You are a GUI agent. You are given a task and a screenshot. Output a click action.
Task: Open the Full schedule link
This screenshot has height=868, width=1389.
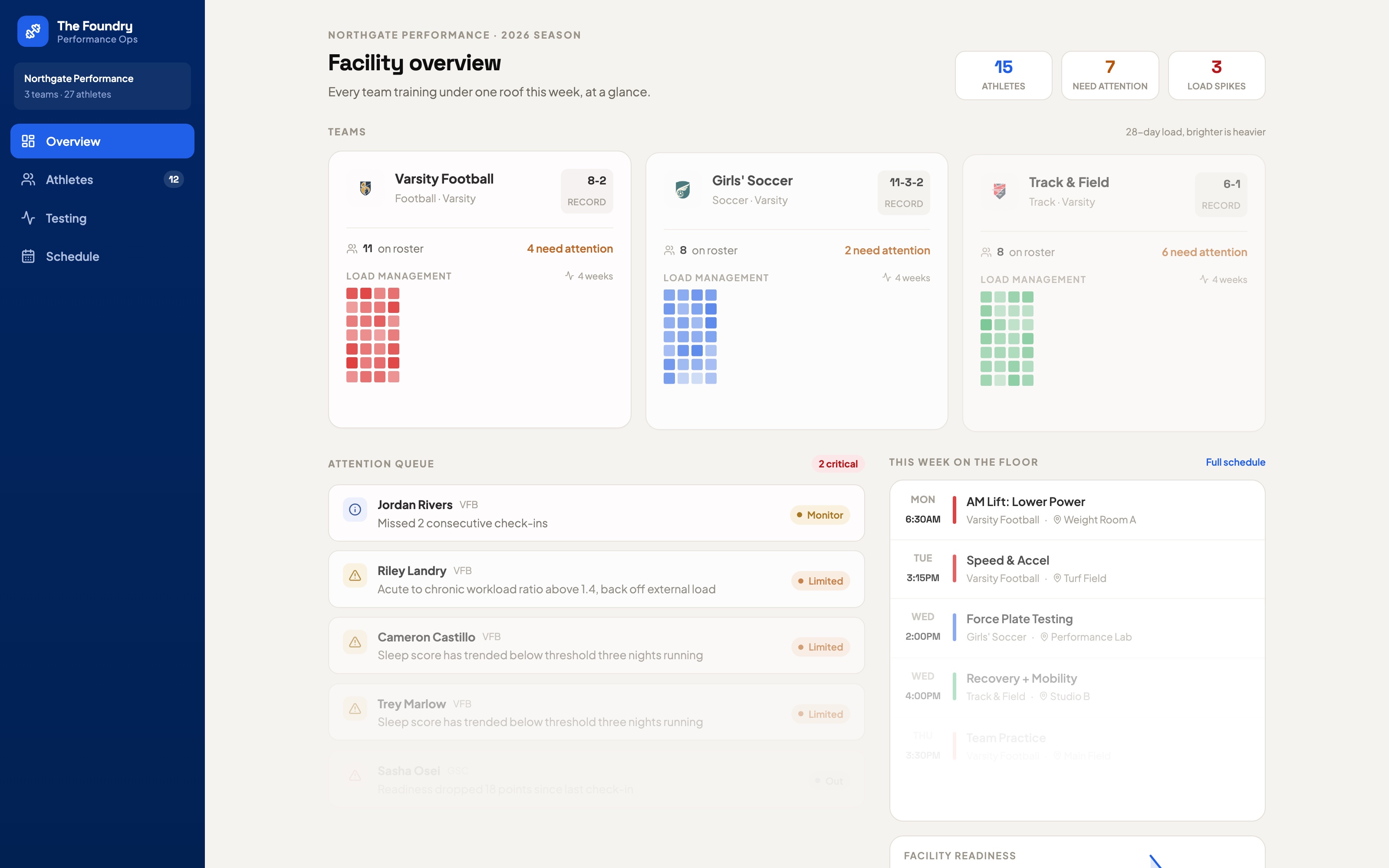[x=1235, y=462]
